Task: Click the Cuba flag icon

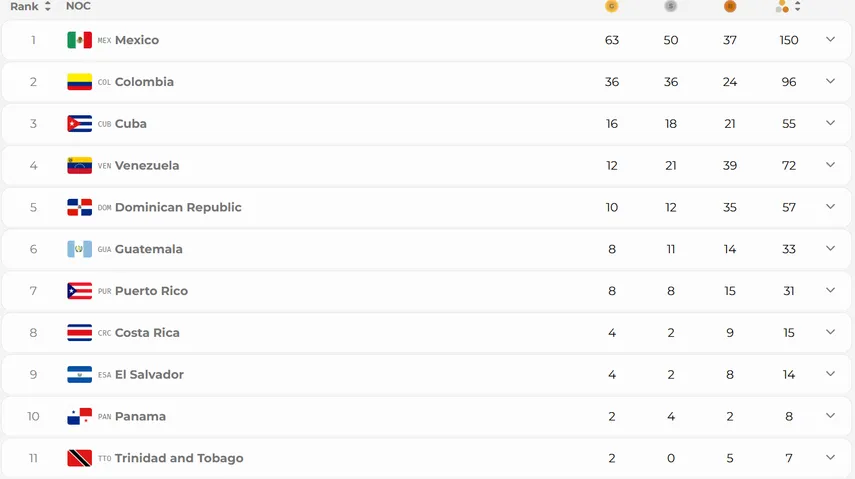Action: pyautogui.click(x=80, y=124)
